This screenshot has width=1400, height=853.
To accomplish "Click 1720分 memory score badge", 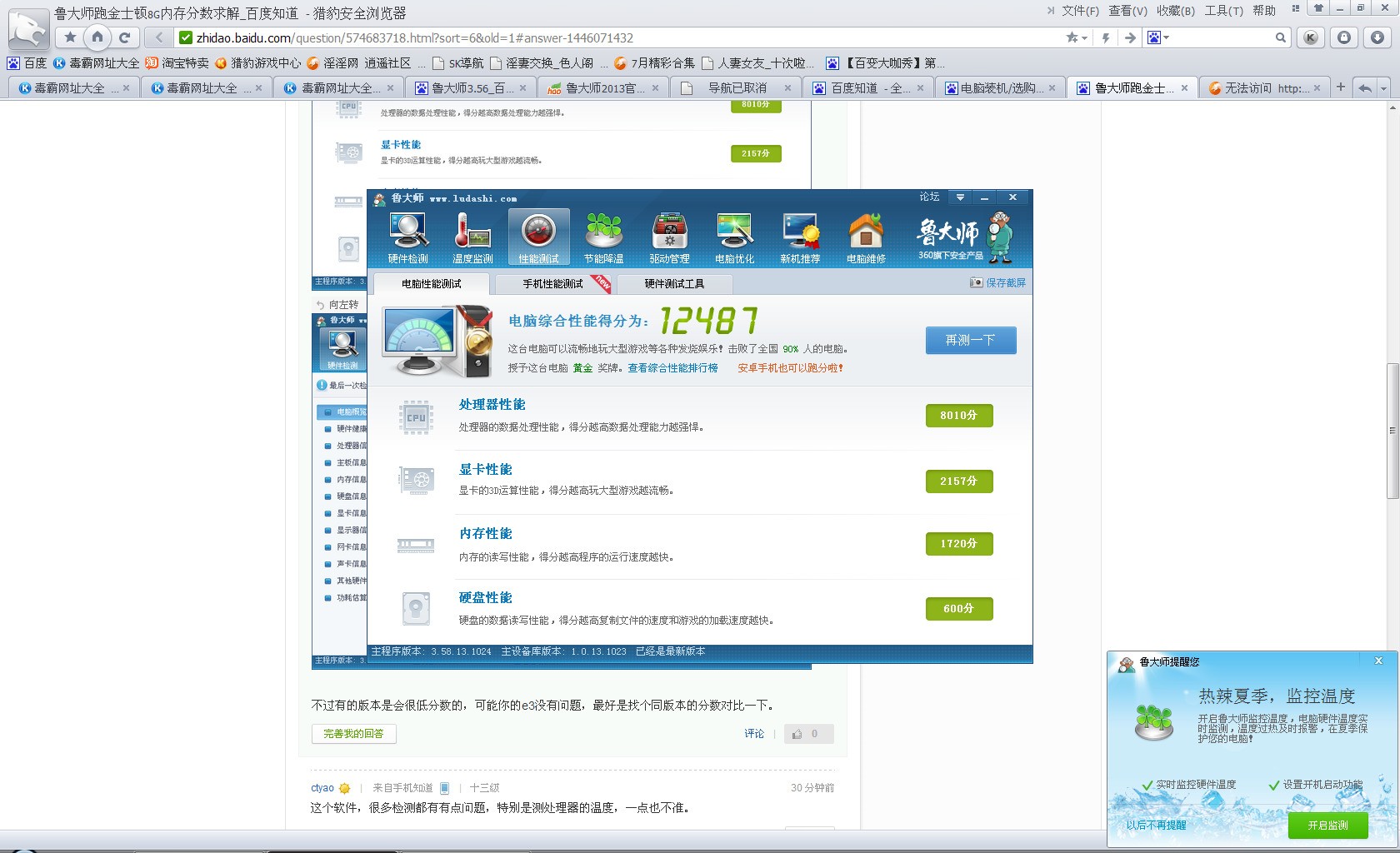I will click(x=959, y=544).
